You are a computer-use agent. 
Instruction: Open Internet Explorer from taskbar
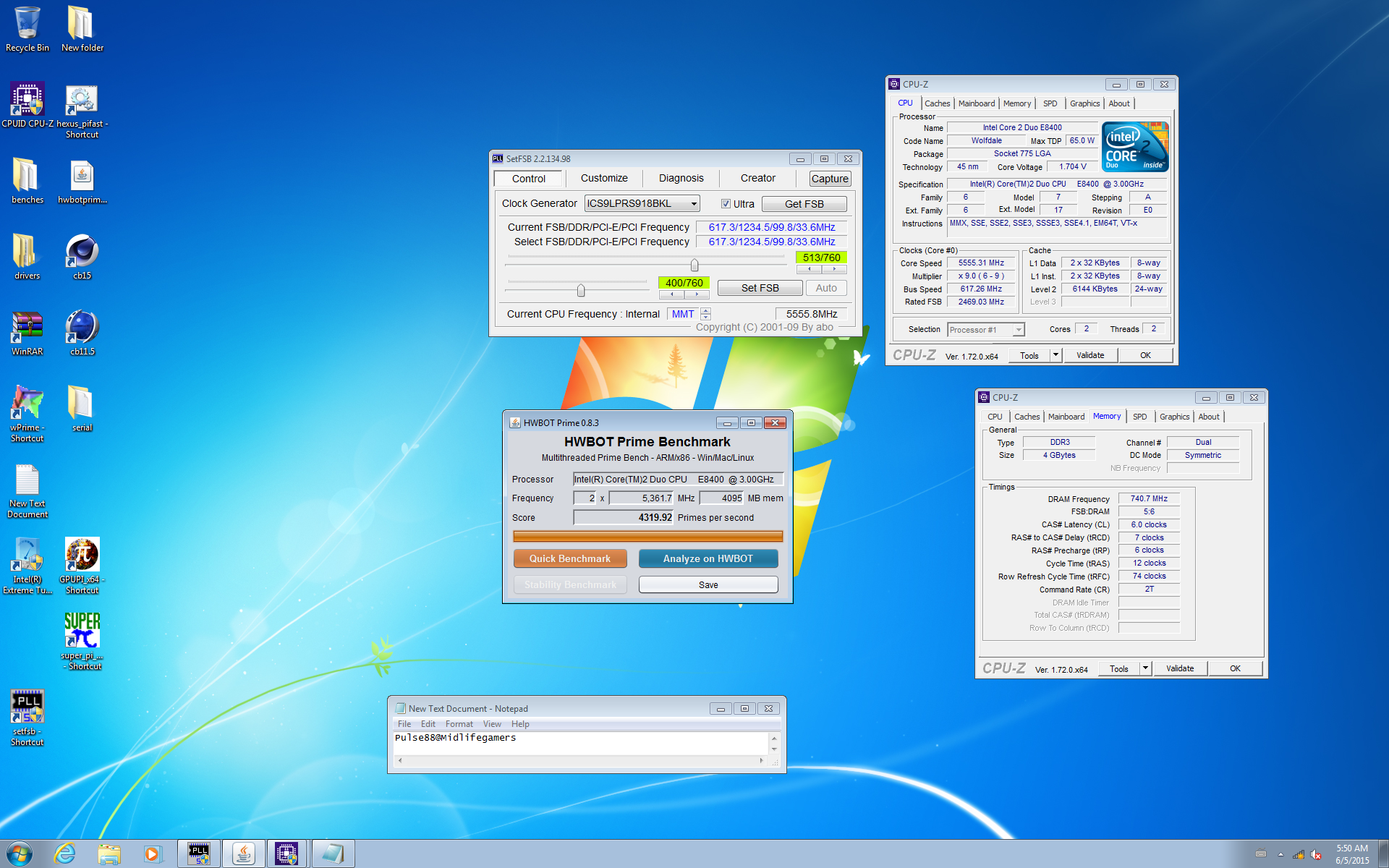[x=65, y=854]
